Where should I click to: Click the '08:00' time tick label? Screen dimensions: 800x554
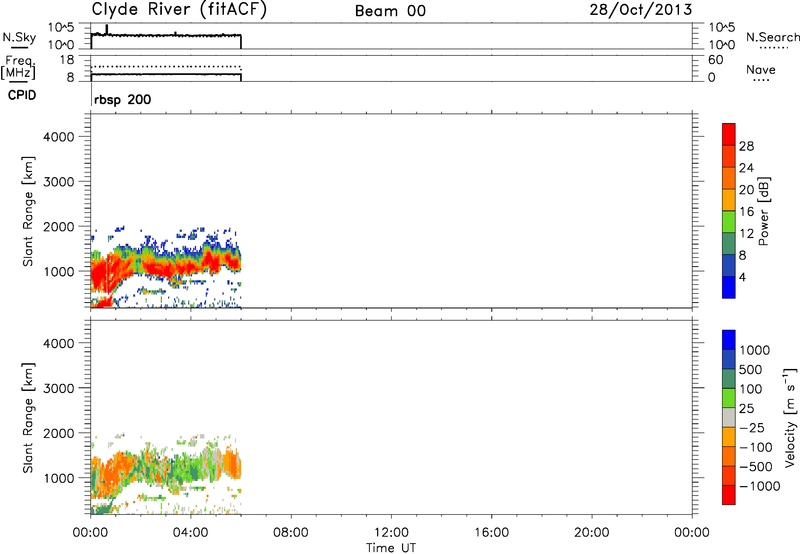click(x=291, y=533)
